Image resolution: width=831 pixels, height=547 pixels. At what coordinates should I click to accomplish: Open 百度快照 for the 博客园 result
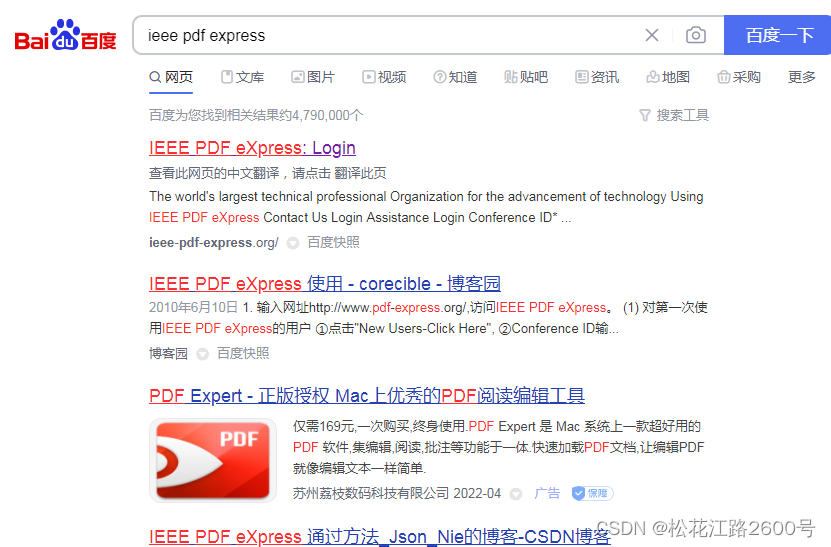[x=243, y=353]
